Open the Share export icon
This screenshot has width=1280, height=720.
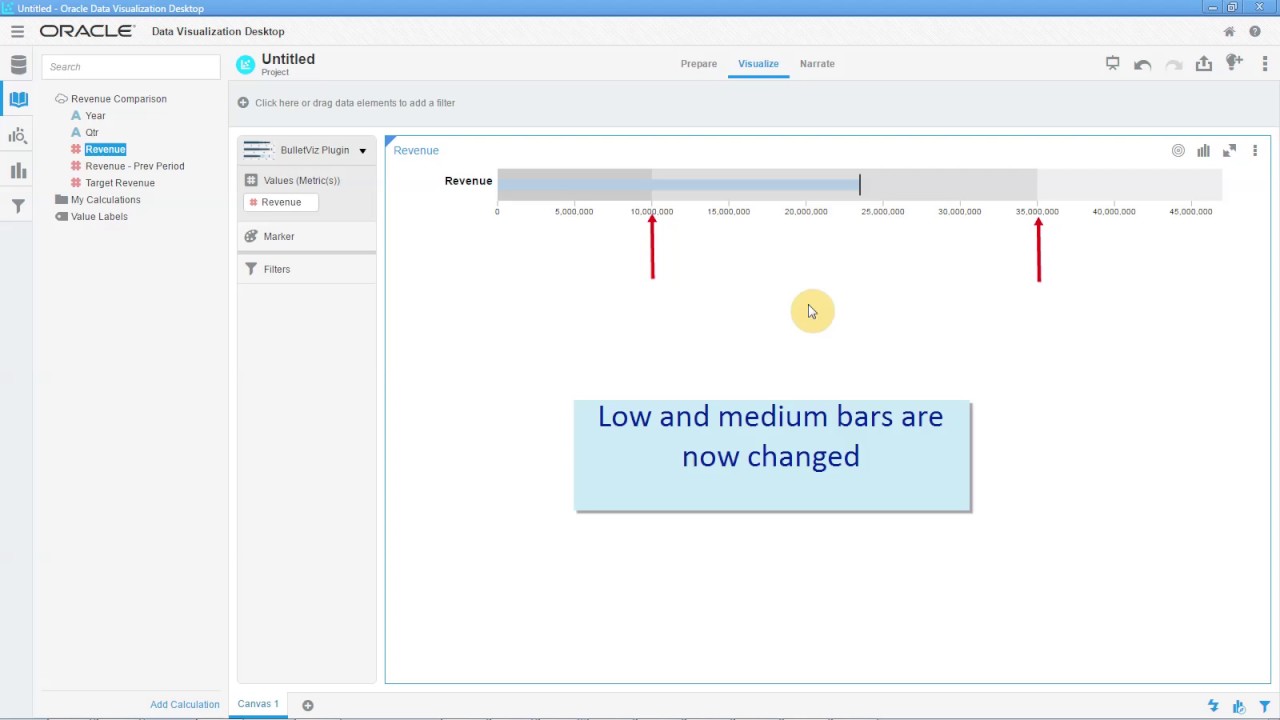click(1204, 63)
